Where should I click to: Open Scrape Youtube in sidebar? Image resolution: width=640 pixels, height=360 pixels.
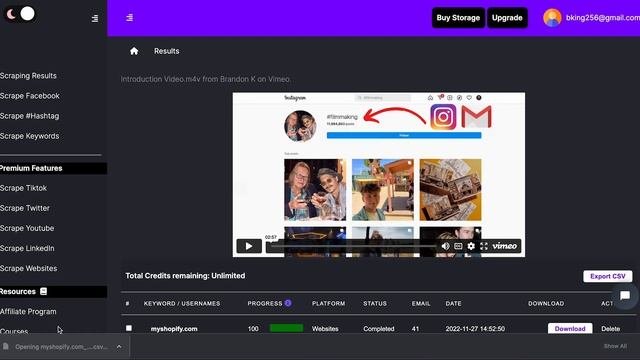[x=27, y=228]
